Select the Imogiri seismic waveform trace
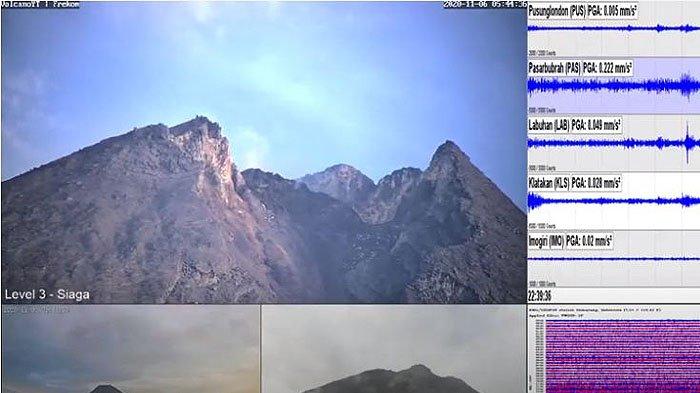Viewport: 700px width, 393px height. click(x=614, y=259)
